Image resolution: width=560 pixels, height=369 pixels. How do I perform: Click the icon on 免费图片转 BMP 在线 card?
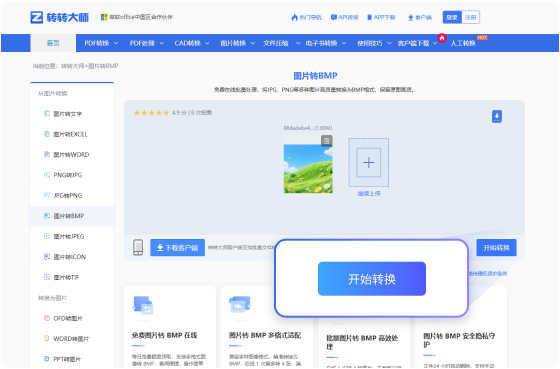coord(143,305)
